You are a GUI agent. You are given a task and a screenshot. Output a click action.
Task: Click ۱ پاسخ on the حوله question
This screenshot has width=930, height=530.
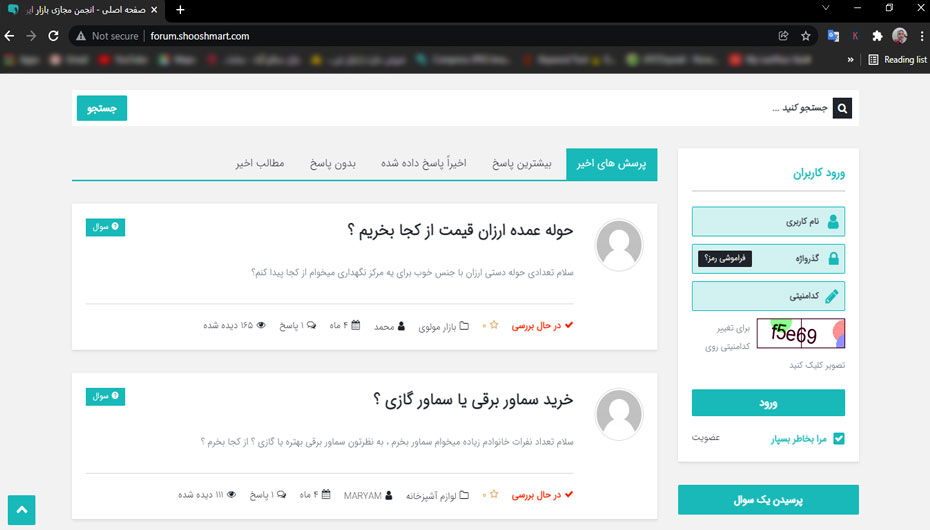click(298, 326)
